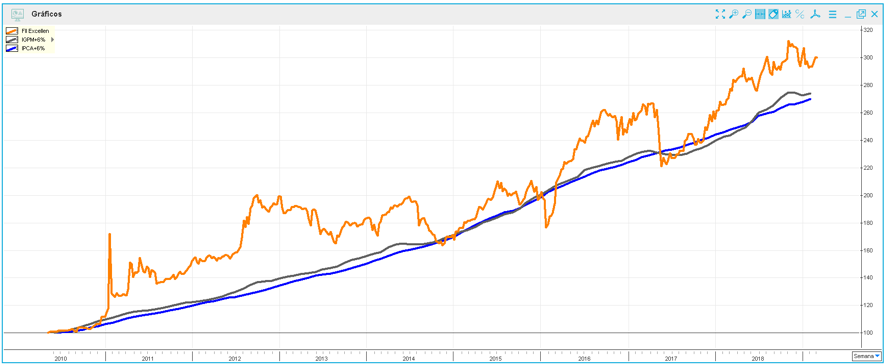
Task: Open the Semanal period dropdown
Action: pos(866,356)
